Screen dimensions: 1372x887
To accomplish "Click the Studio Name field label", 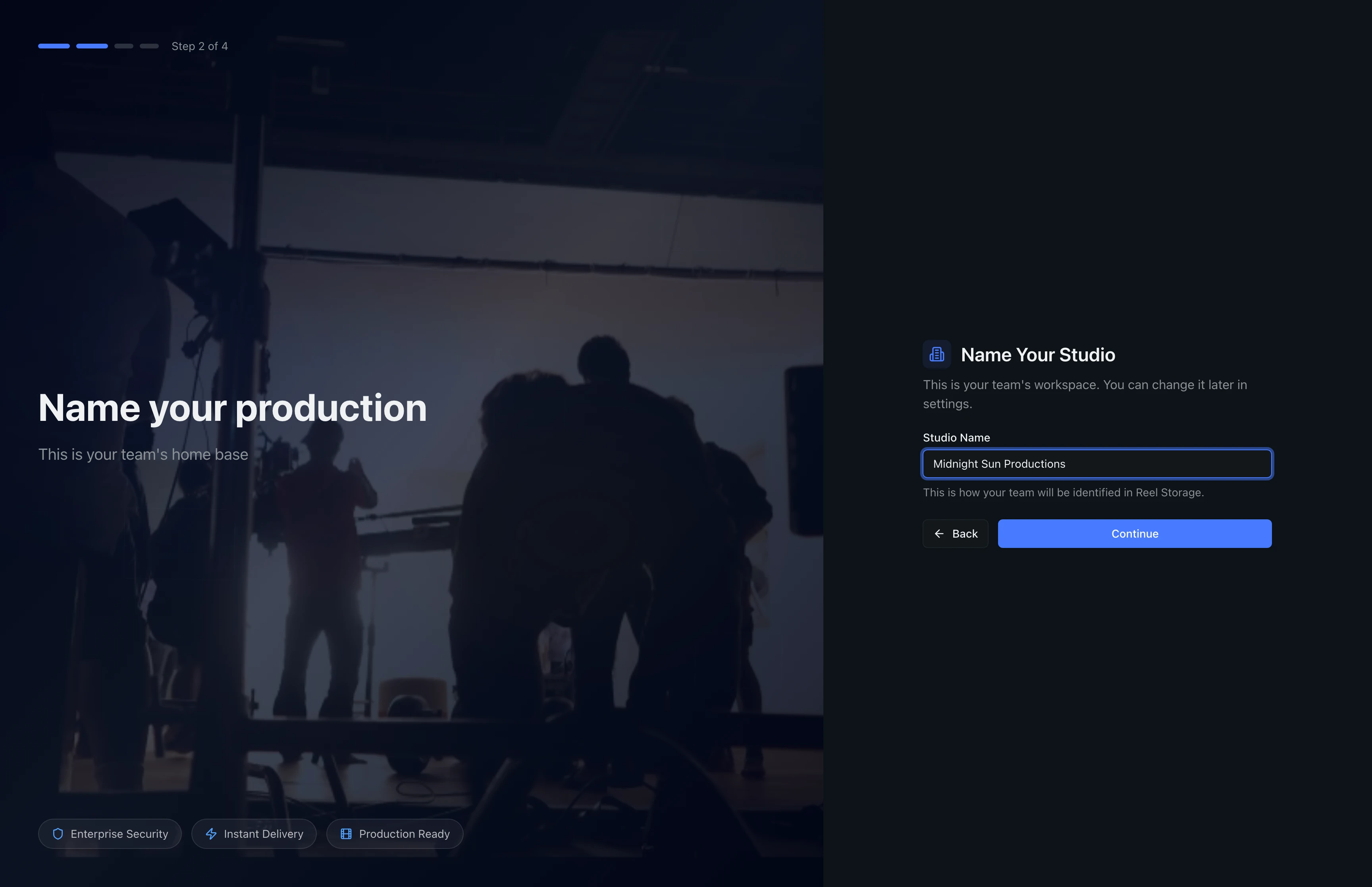I will point(956,437).
